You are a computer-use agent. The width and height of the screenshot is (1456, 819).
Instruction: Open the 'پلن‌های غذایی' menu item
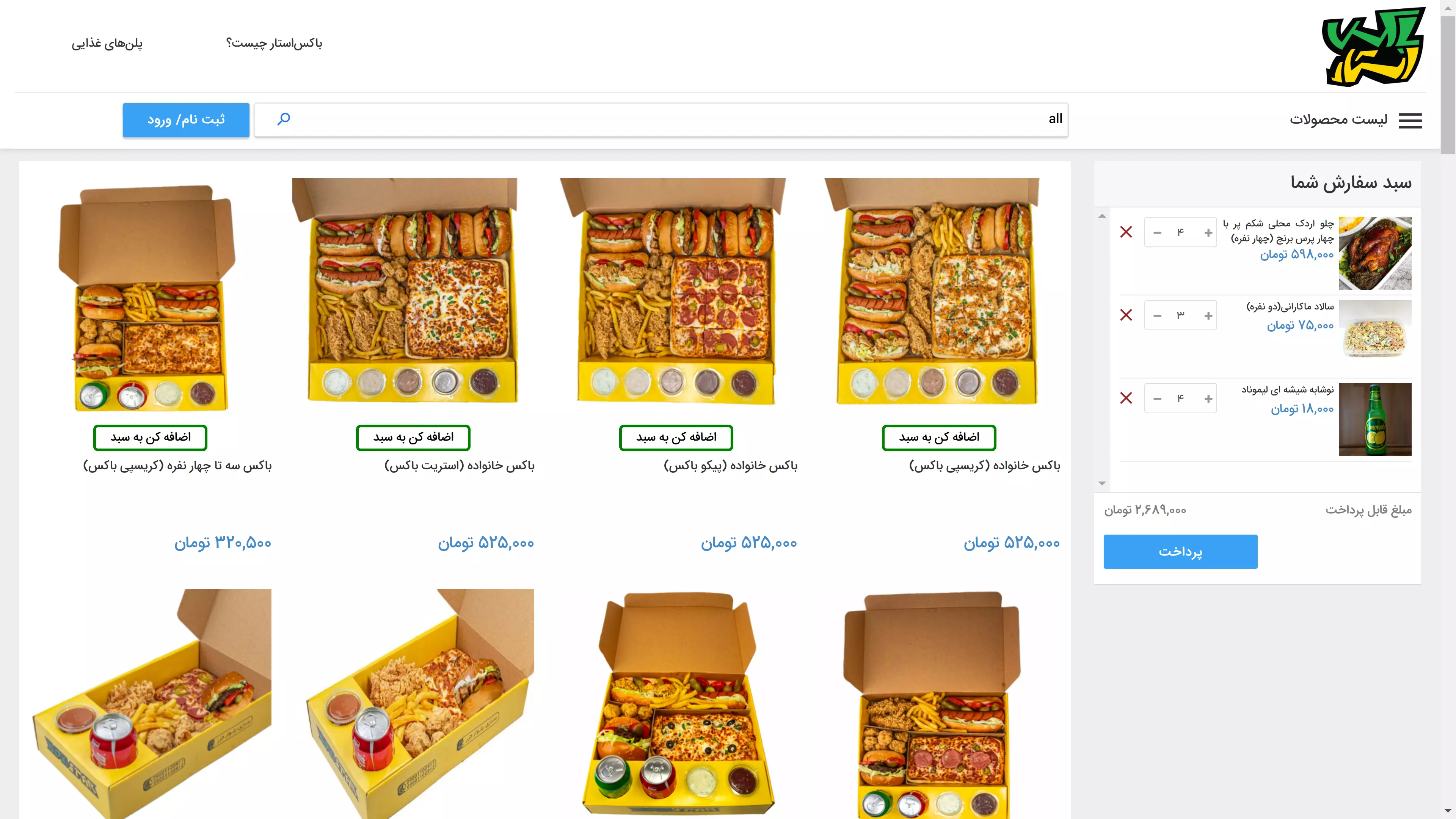pos(107,44)
